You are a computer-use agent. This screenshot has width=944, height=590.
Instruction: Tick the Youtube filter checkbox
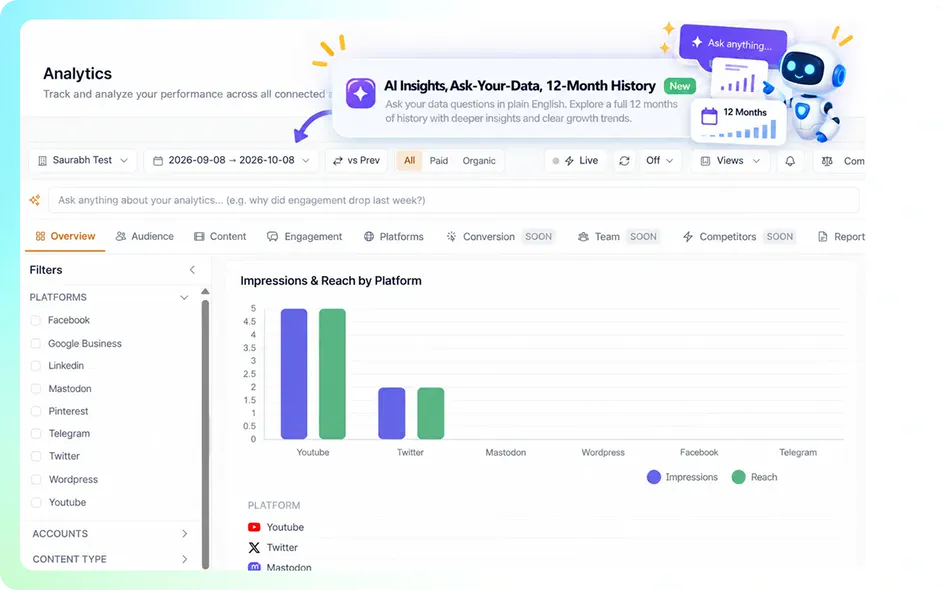tap(36, 502)
